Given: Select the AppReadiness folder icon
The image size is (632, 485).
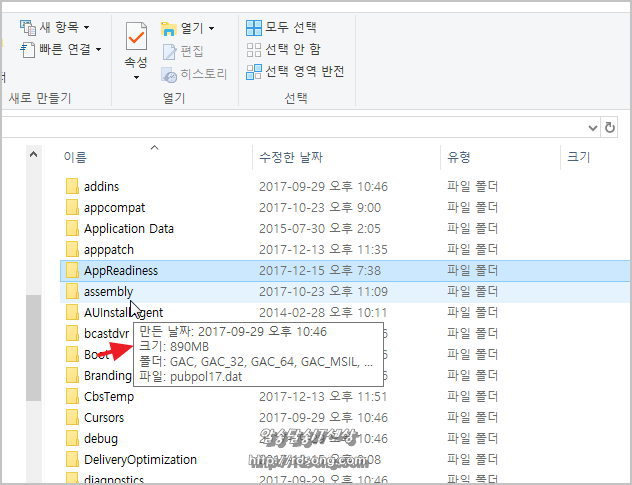Looking at the screenshot, I should (x=73, y=270).
